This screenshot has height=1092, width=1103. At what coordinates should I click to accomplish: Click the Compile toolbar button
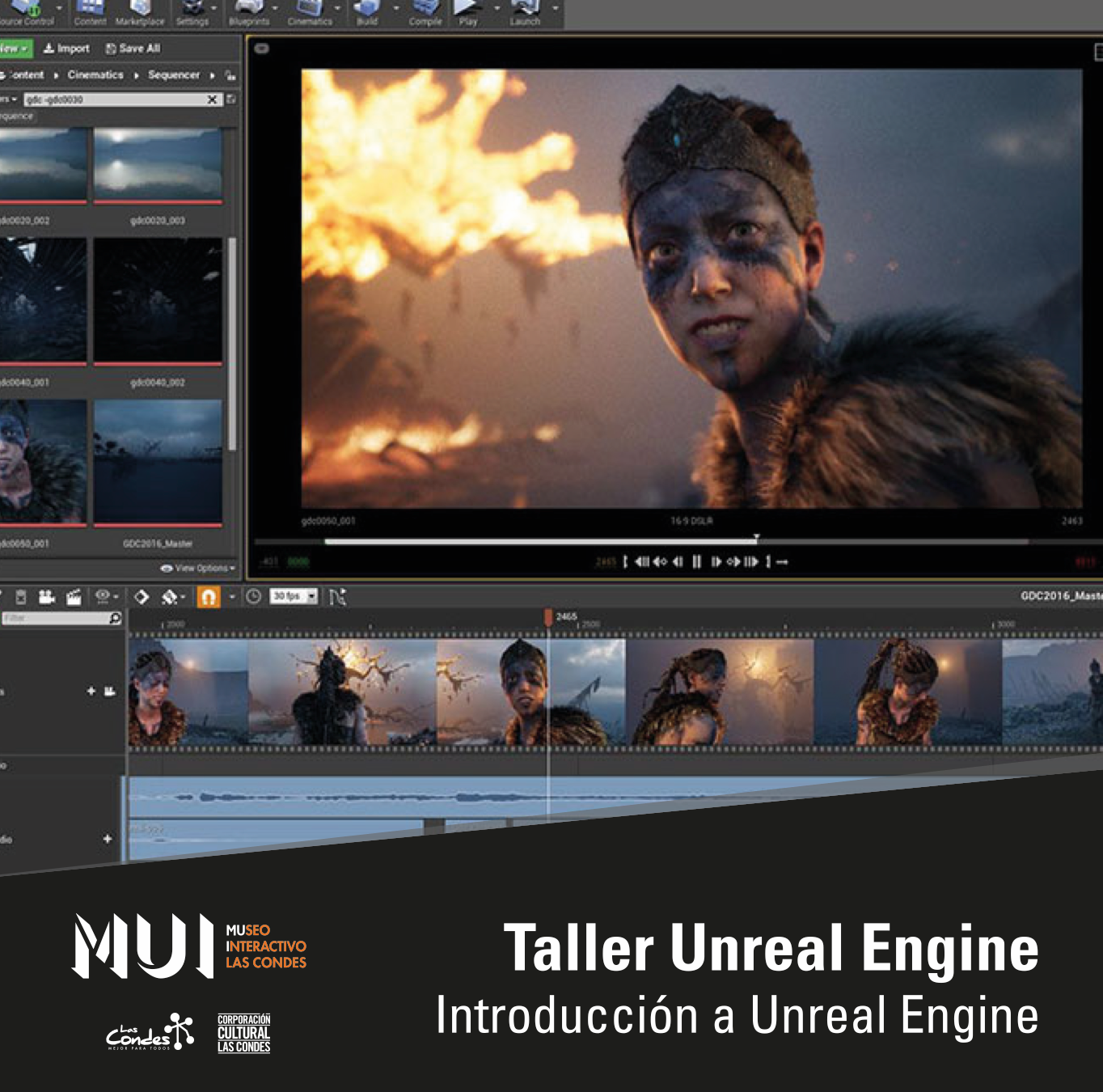pos(425,13)
